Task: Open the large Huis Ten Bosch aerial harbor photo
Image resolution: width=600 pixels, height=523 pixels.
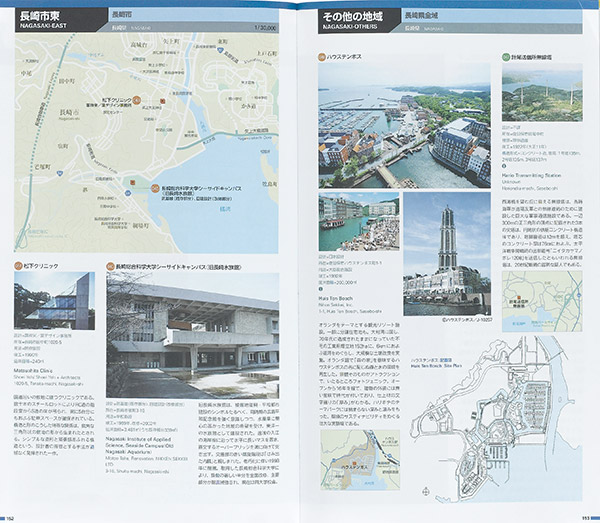Action: tap(404, 125)
